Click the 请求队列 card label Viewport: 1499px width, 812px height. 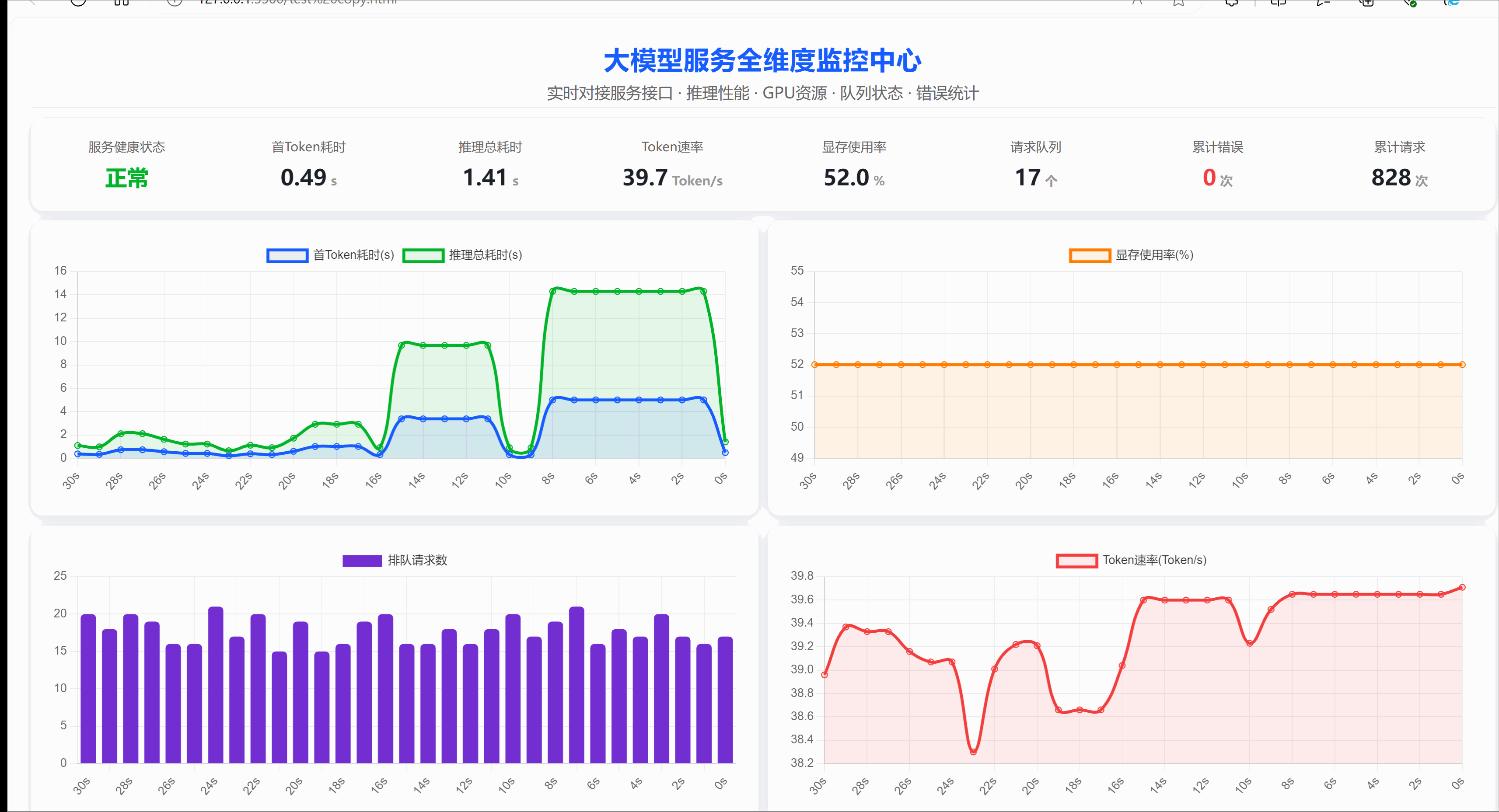(x=1036, y=147)
